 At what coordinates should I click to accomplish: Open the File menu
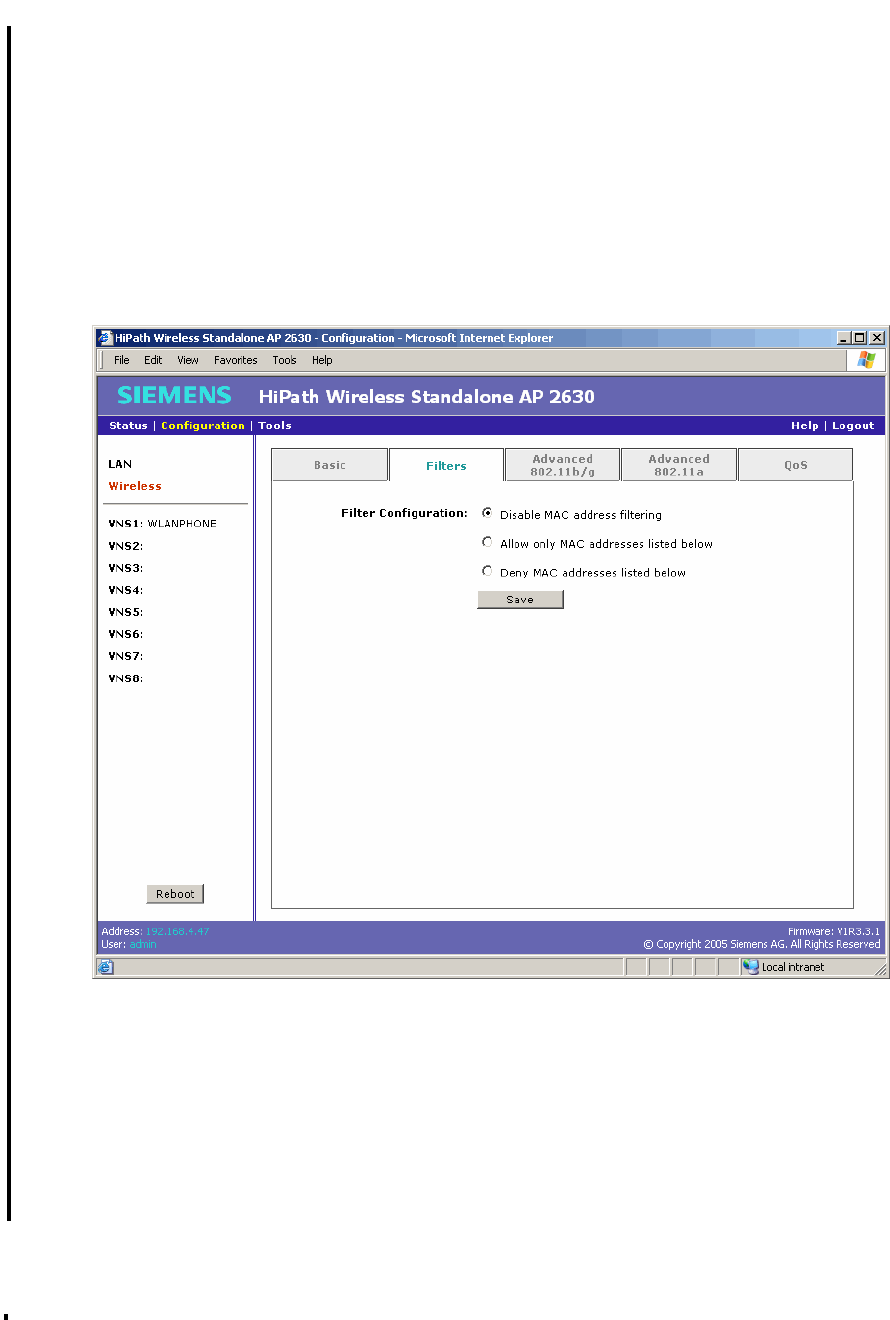pyautogui.click(x=121, y=360)
